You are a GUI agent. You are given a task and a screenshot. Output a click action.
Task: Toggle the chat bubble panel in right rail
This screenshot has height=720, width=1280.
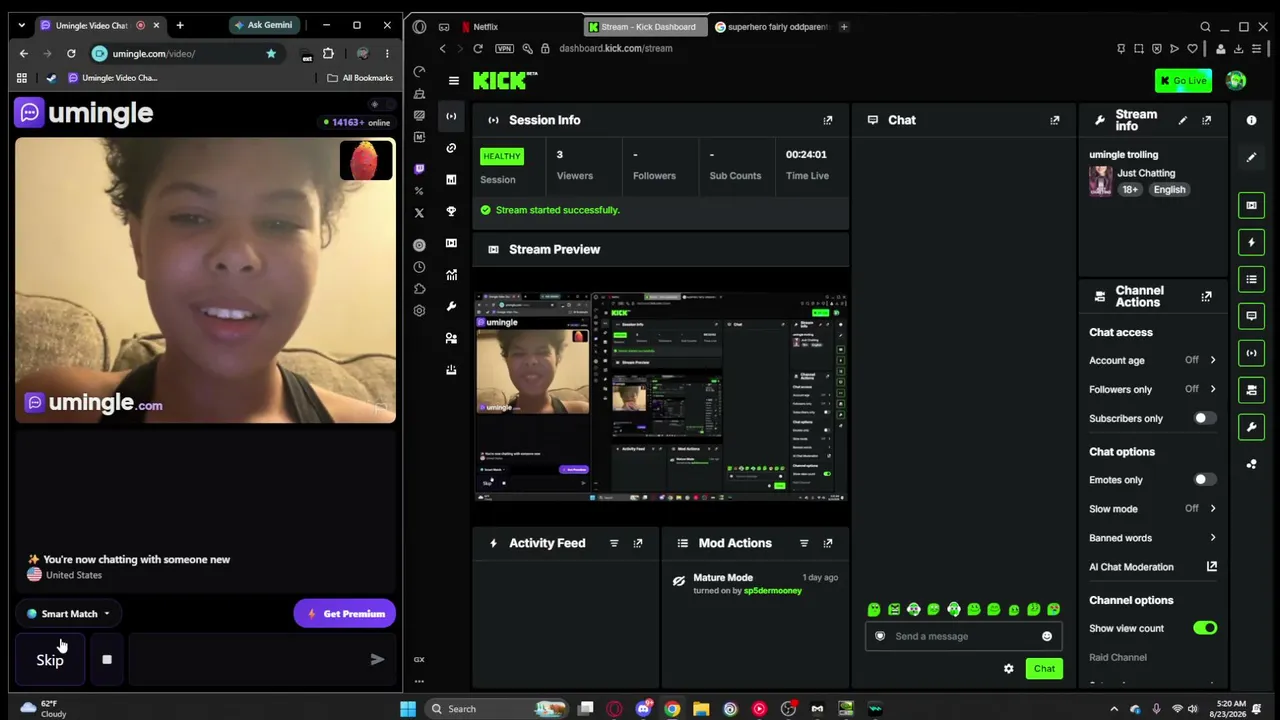click(x=1251, y=316)
